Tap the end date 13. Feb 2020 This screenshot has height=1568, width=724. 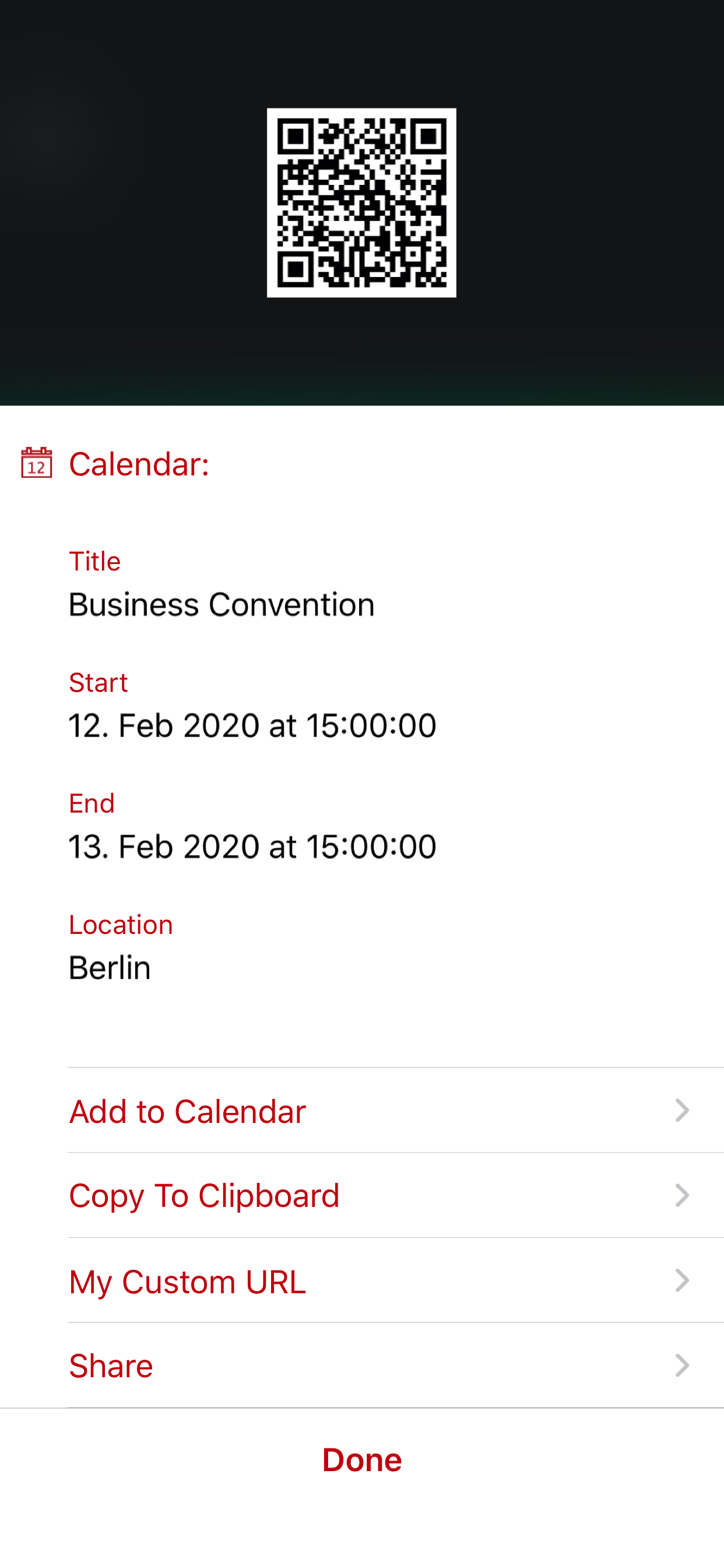(252, 846)
